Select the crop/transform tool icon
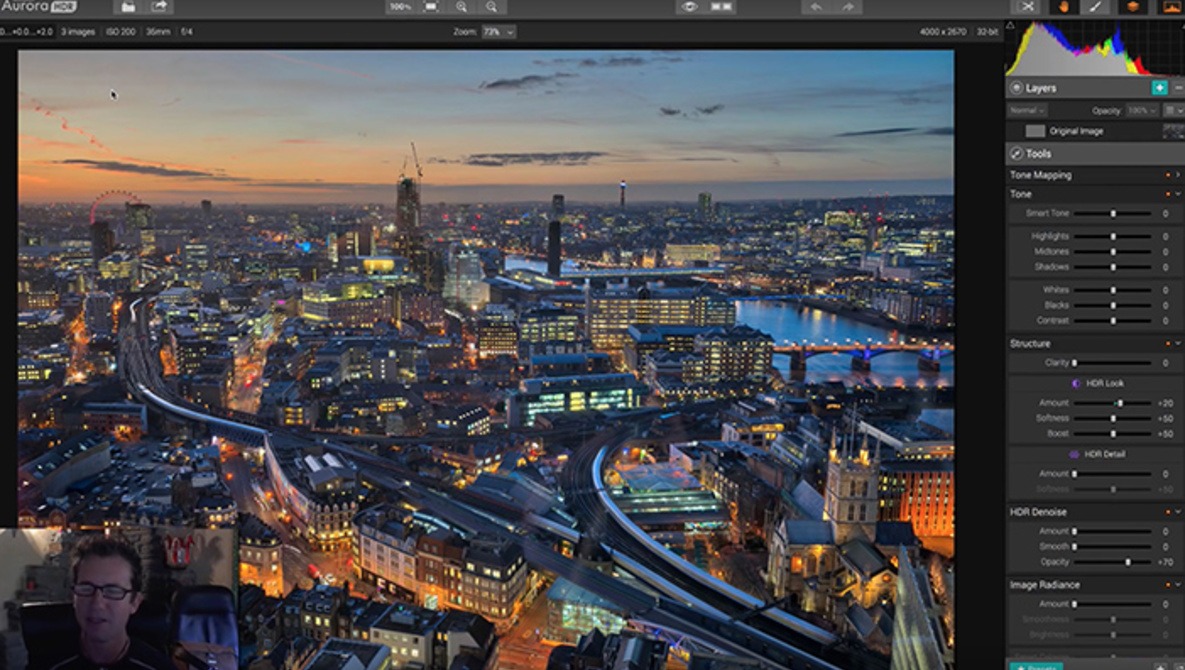The image size is (1185, 670). click(1028, 7)
